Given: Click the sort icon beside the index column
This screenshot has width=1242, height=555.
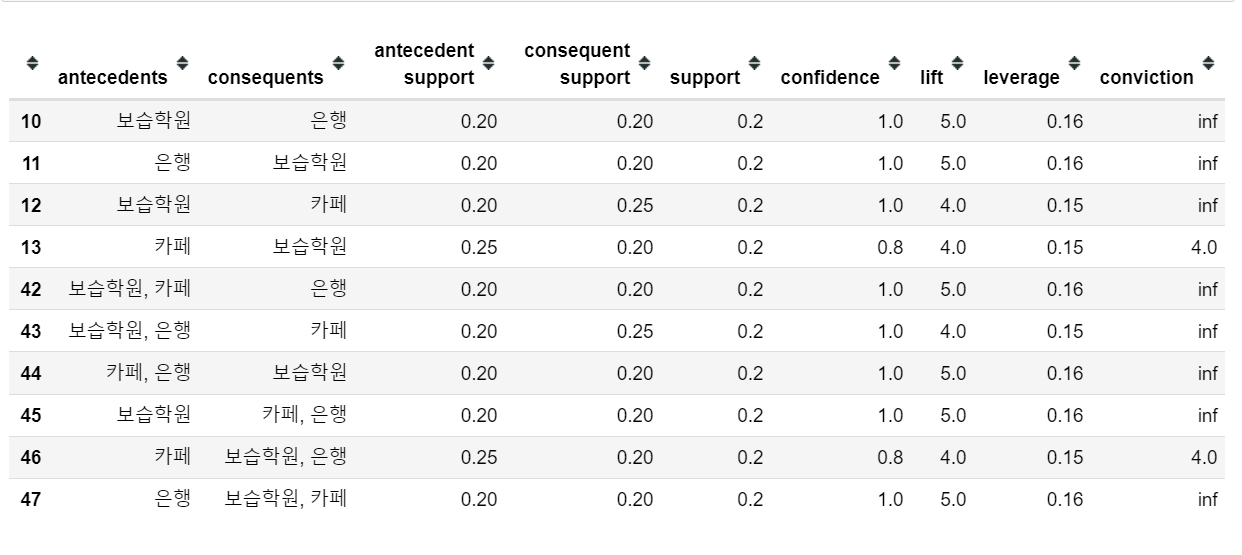Looking at the screenshot, I should pyautogui.click(x=32, y=63).
